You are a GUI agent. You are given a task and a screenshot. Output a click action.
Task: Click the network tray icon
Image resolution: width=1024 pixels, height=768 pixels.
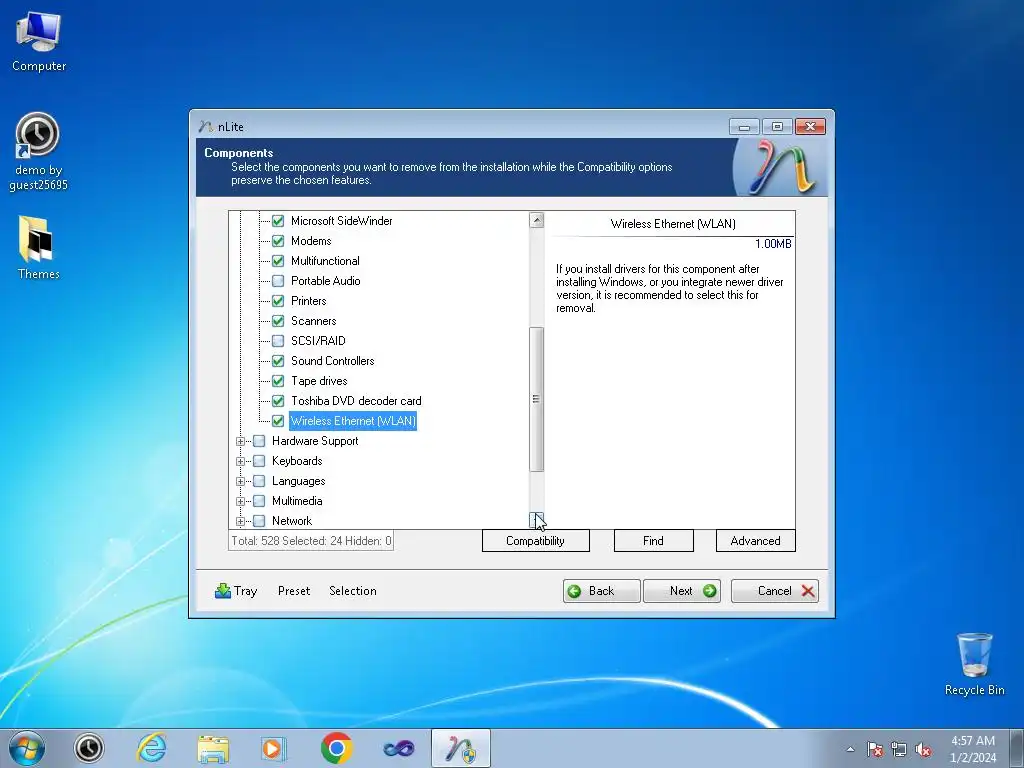(x=899, y=749)
